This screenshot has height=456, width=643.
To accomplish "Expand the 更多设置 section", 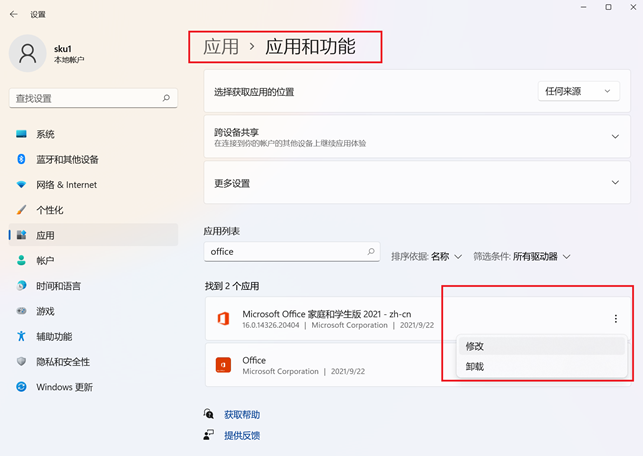I will click(615, 183).
